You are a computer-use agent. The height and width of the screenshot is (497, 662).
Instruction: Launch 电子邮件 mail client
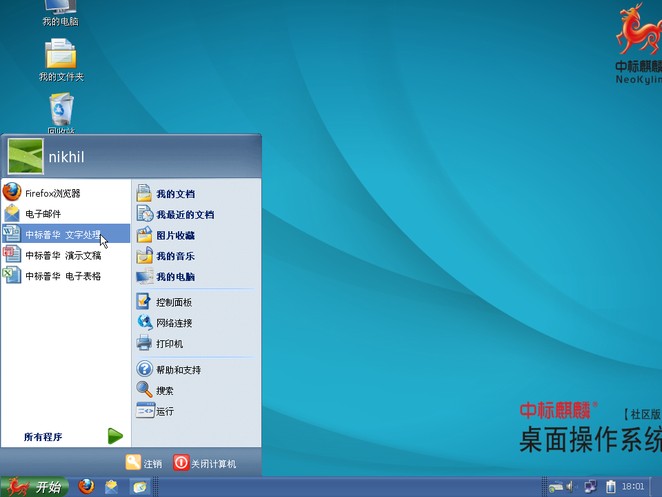[x=42, y=214]
